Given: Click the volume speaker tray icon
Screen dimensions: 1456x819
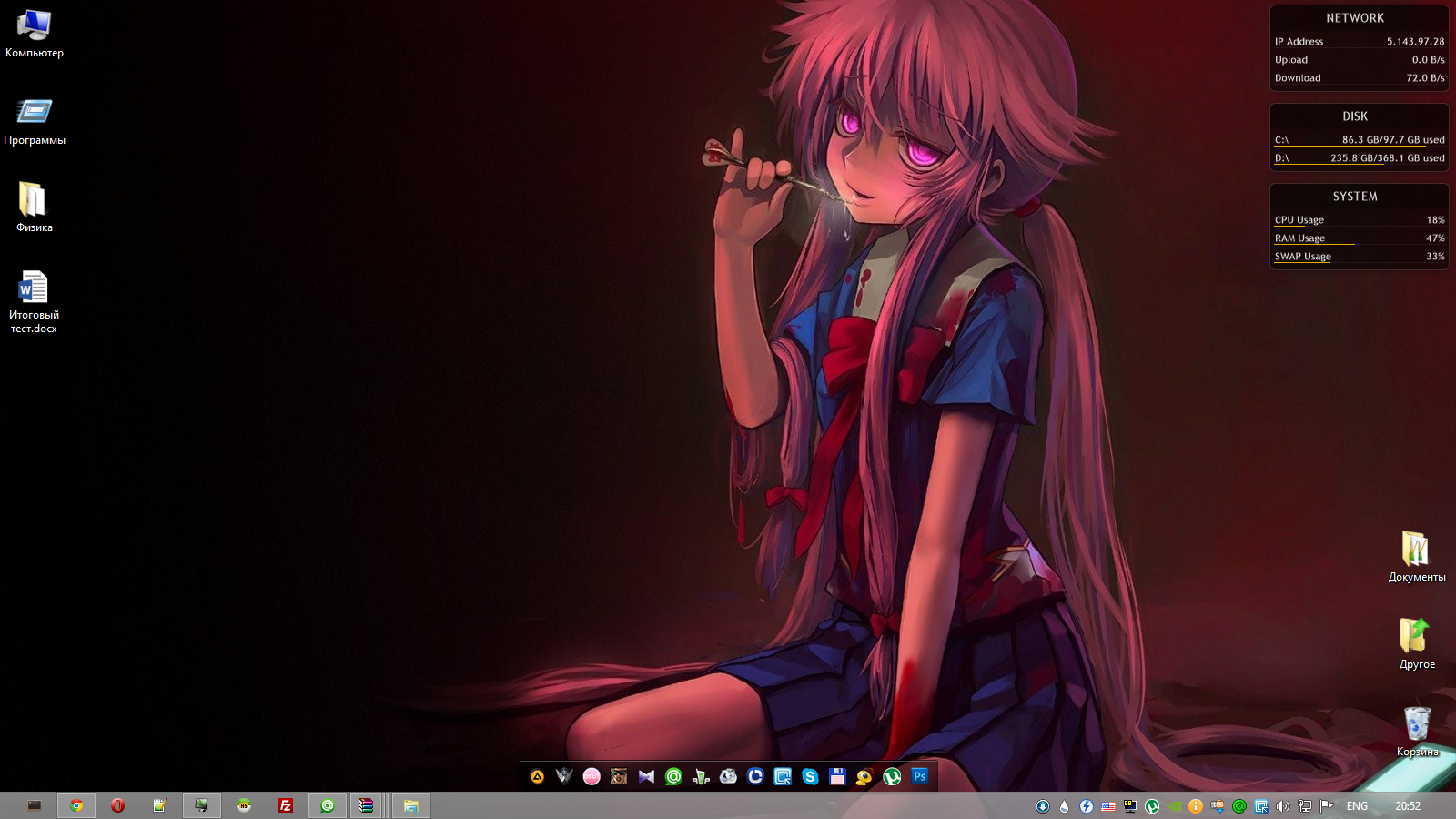Looking at the screenshot, I should [1282, 805].
